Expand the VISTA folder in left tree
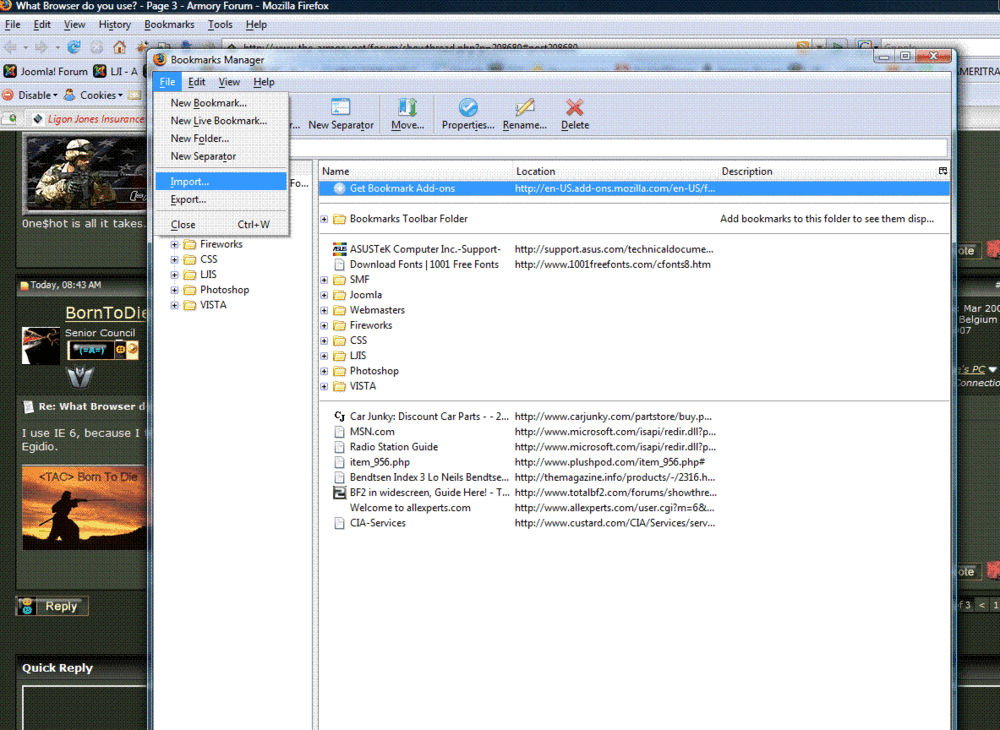The width and height of the screenshot is (1000, 730). pyautogui.click(x=175, y=305)
